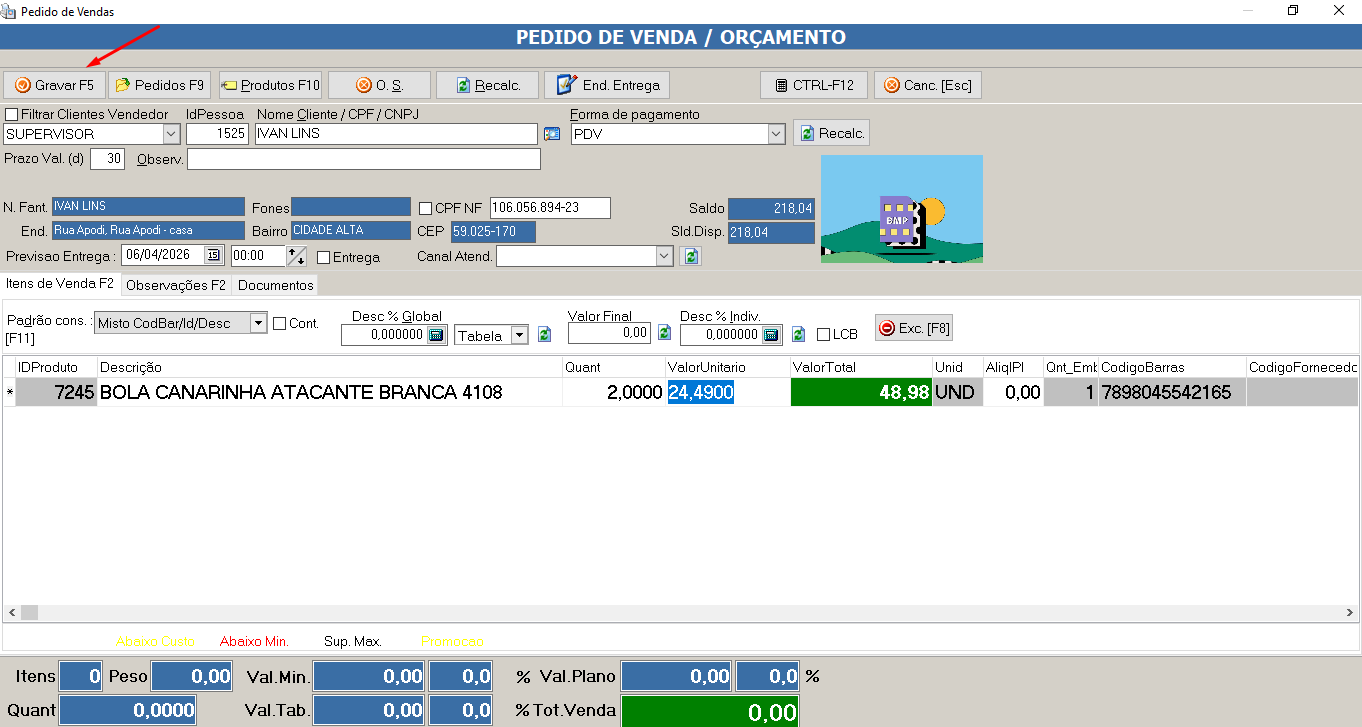The height and width of the screenshot is (727, 1362).
Task: Open Pedidos F9 orders list
Action: [x=160, y=85]
